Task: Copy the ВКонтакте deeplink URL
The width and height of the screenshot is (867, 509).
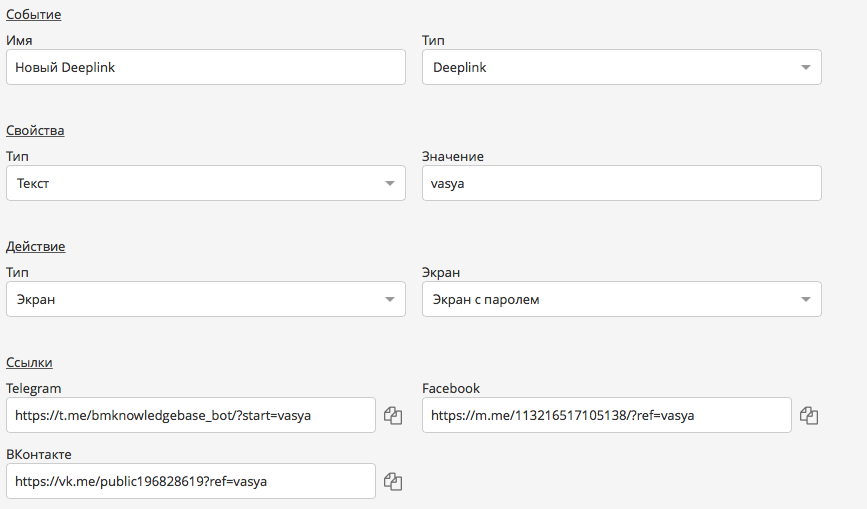Action: 393,481
